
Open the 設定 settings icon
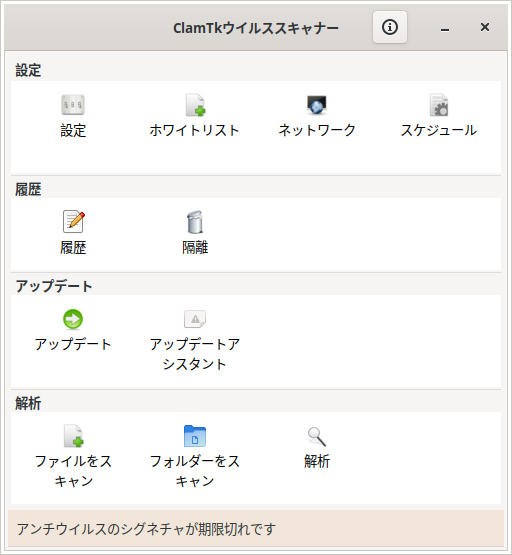coord(73,105)
